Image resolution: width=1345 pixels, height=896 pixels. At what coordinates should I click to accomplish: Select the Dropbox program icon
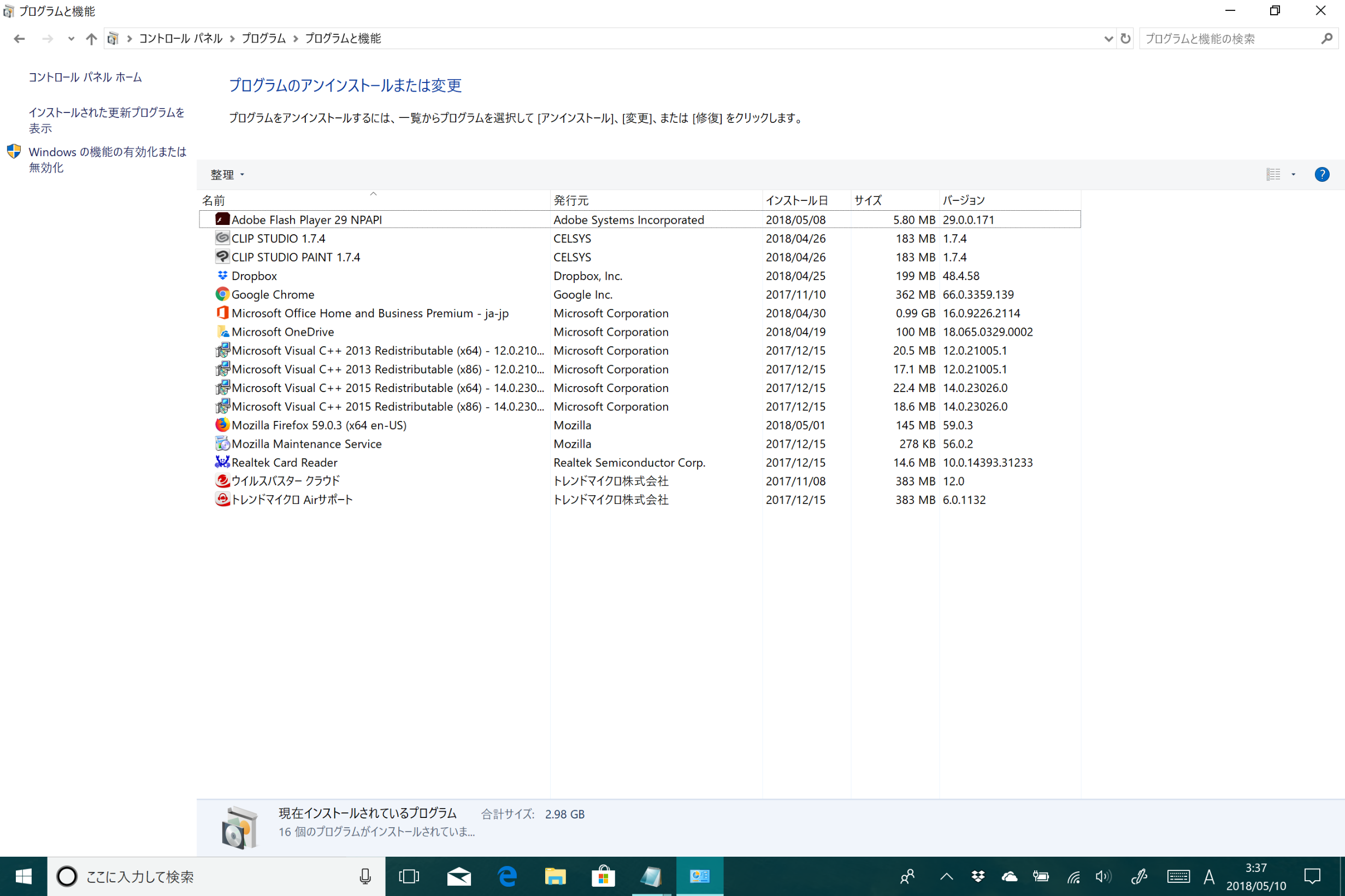coord(222,275)
